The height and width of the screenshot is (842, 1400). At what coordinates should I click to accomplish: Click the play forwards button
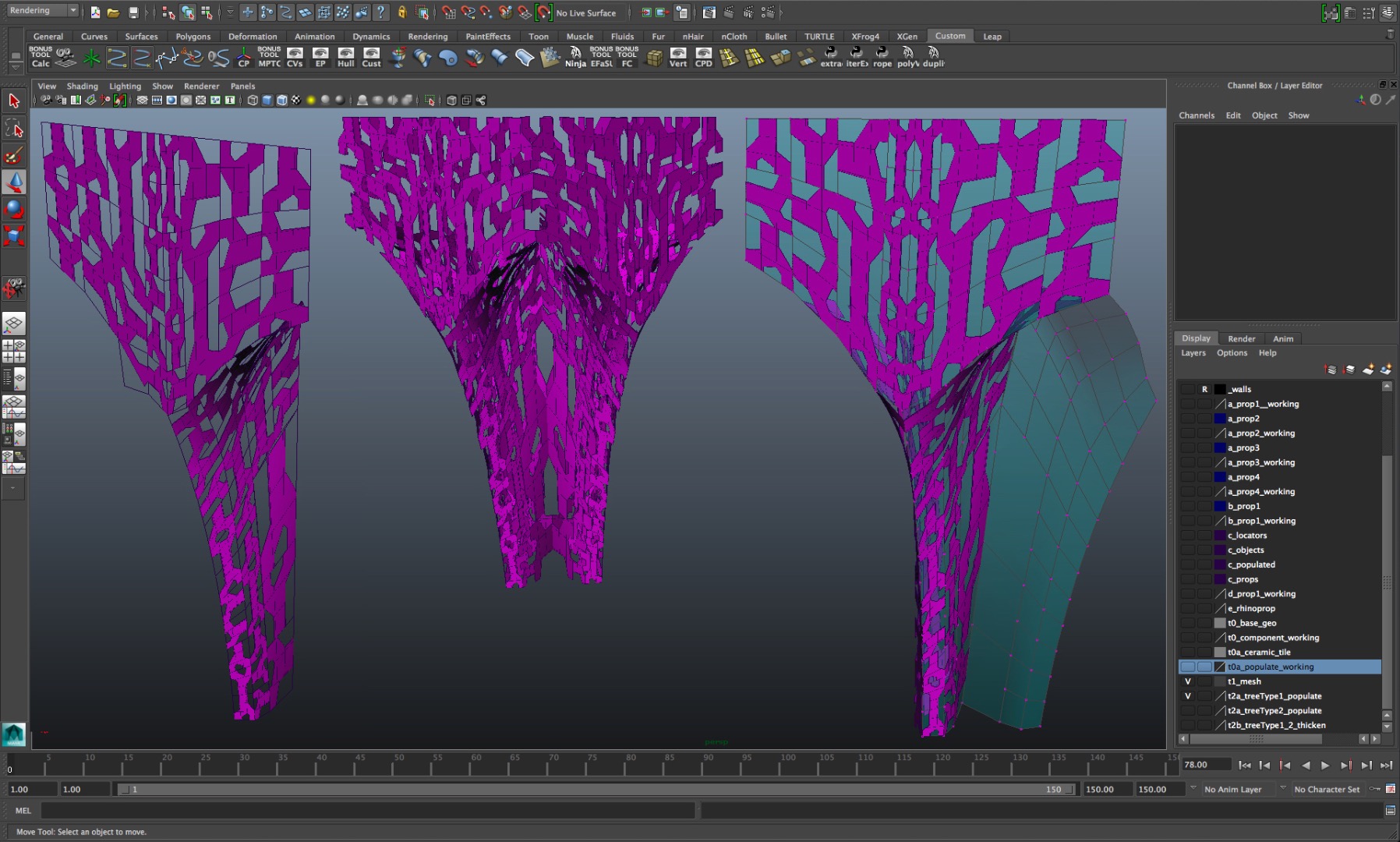(x=1324, y=766)
